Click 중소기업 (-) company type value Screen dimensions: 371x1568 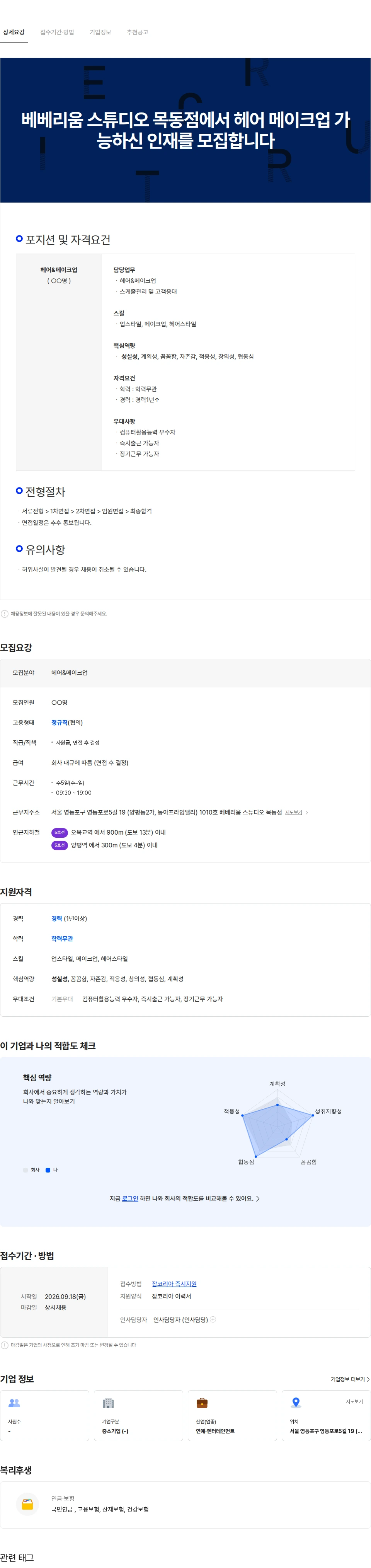[x=115, y=1431]
